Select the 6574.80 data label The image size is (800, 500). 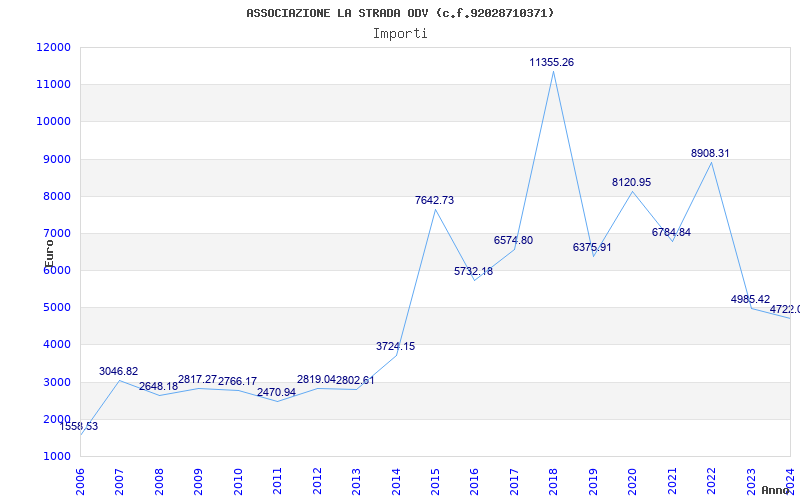513,240
